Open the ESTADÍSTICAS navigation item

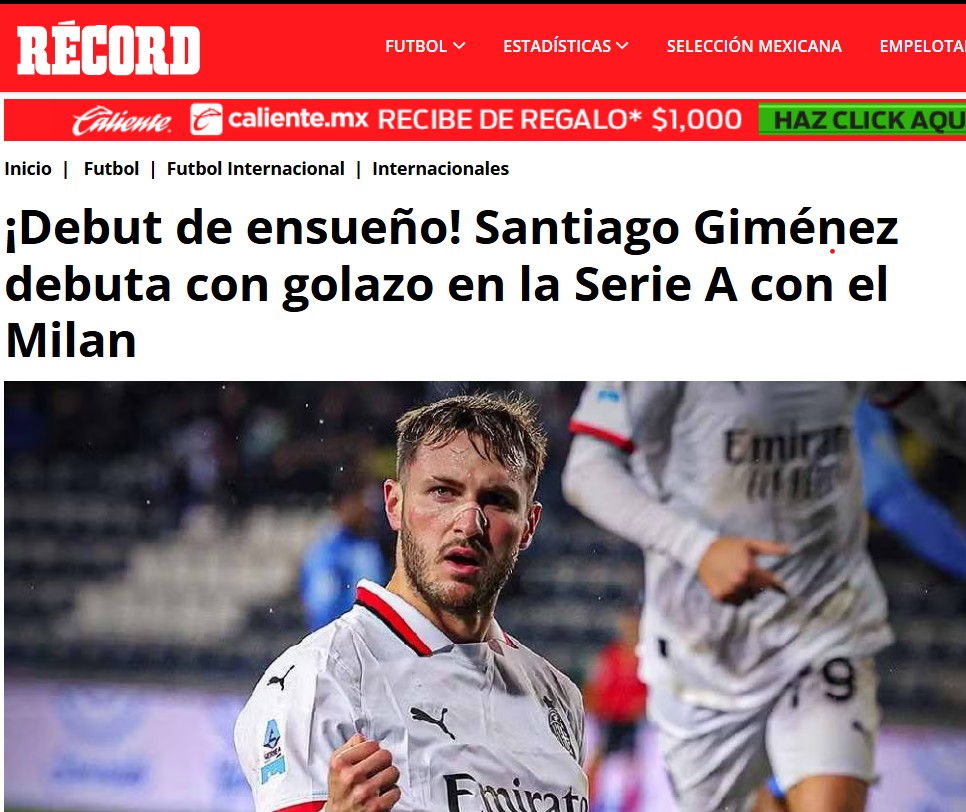(x=566, y=46)
